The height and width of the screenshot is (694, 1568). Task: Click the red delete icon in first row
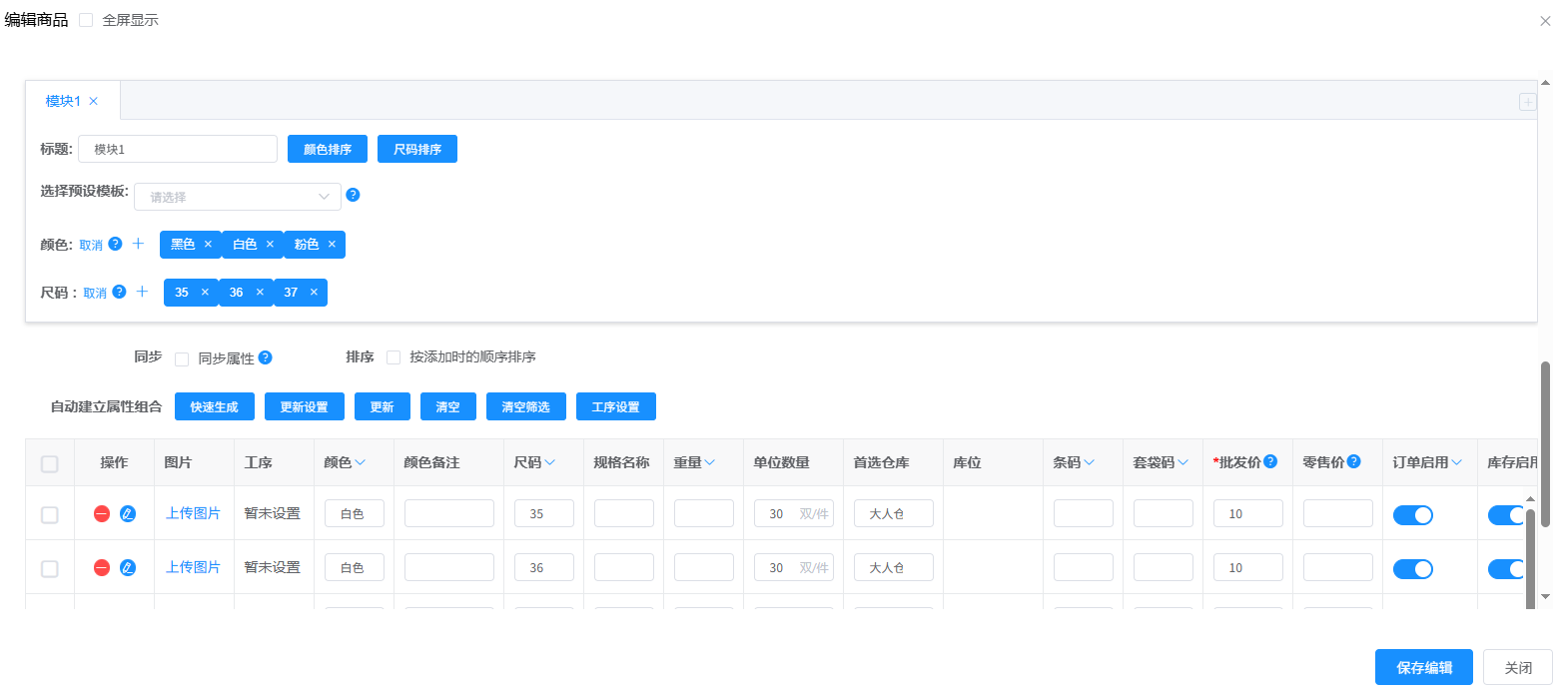[102, 513]
